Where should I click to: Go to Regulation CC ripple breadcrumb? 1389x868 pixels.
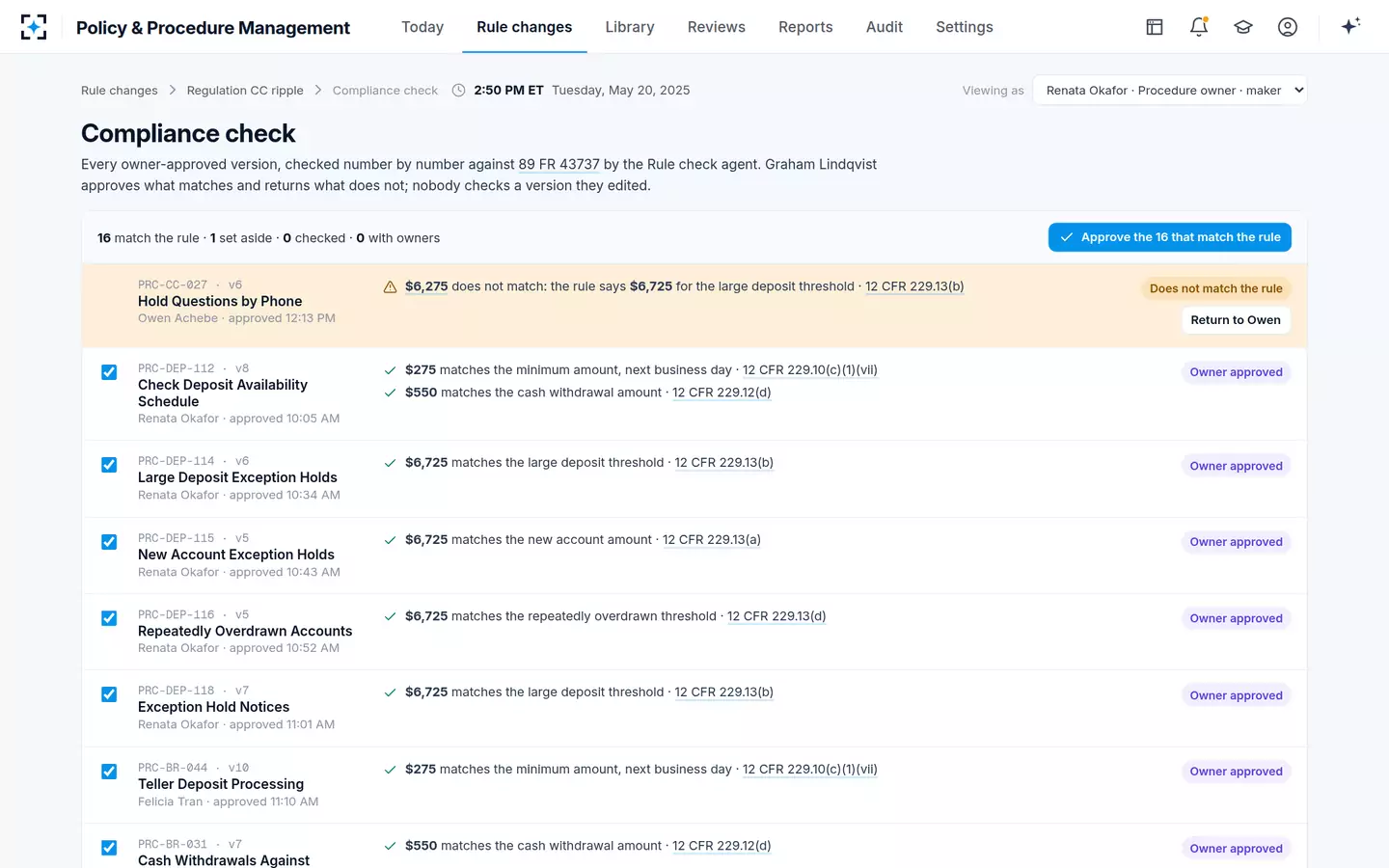point(245,91)
